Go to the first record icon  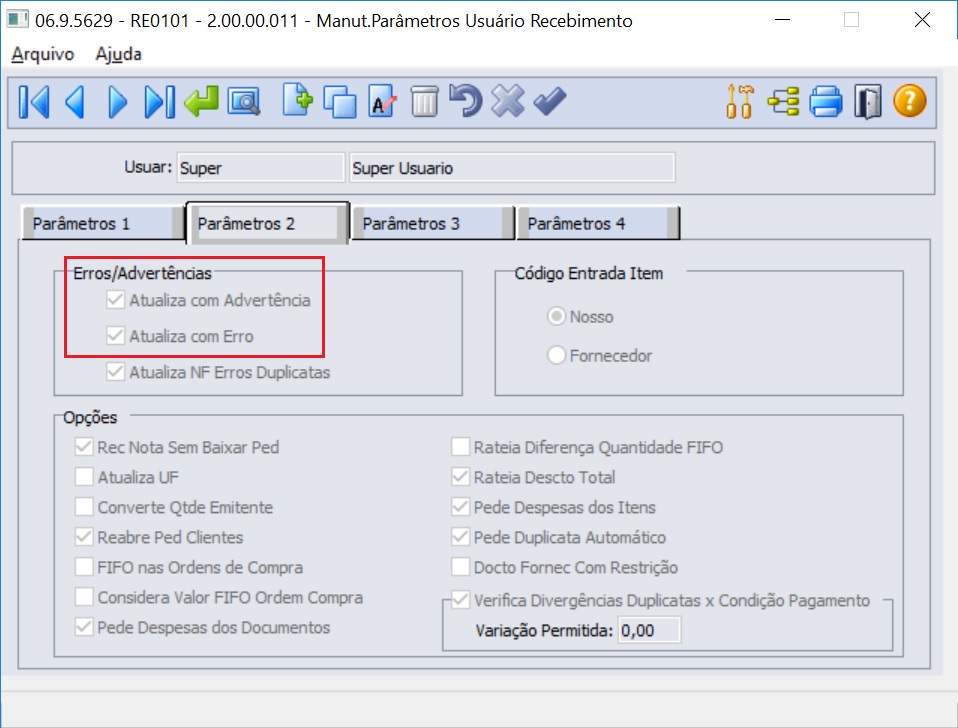[x=34, y=101]
